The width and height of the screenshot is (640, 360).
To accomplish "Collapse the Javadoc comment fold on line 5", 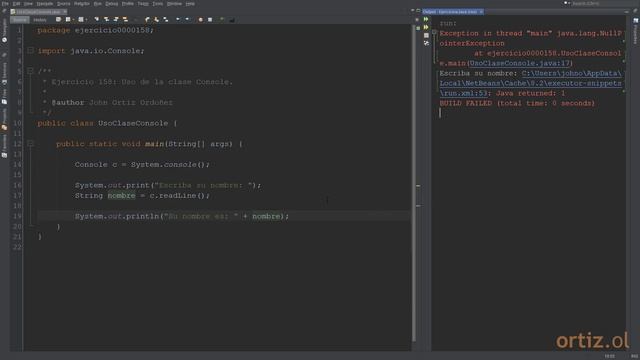I will (x=30, y=71).
